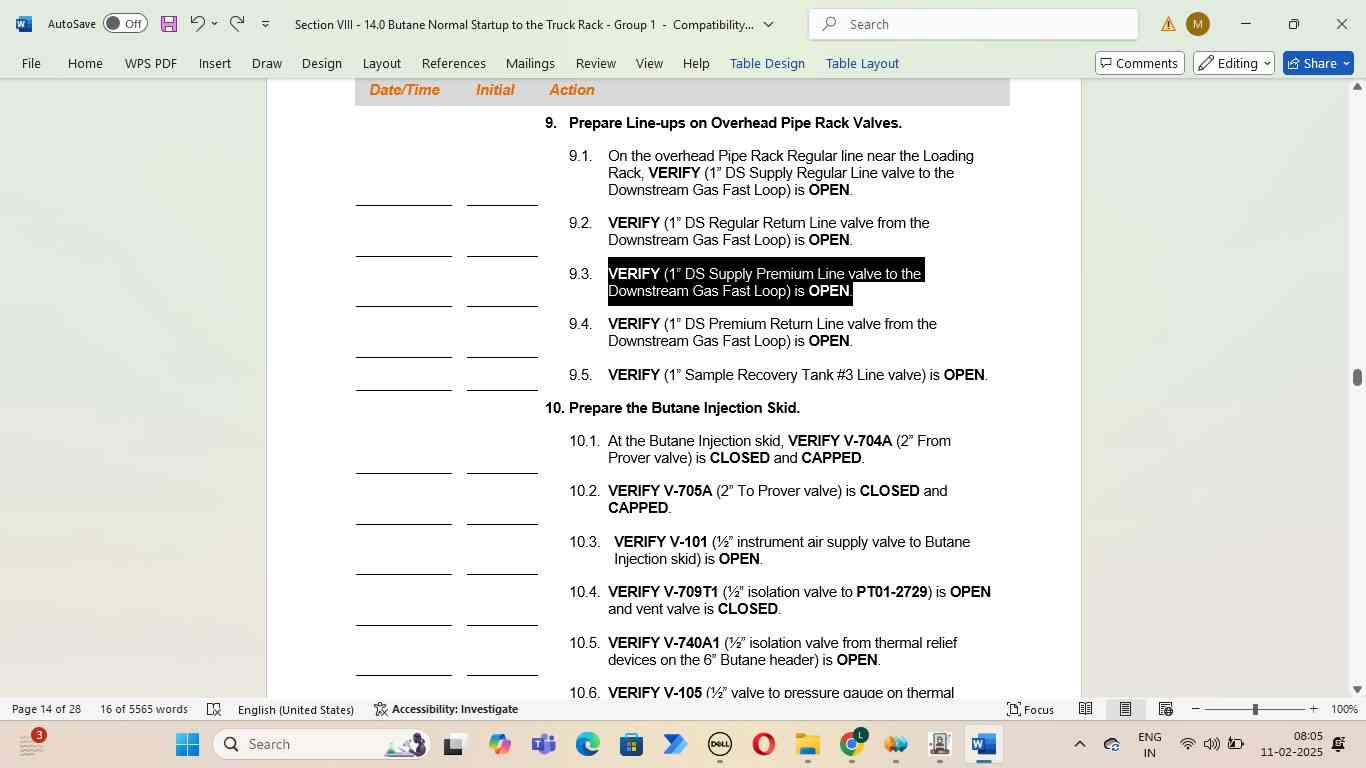This screenshot has width=1366, height=768.
Task: Switch to the Insert tab
Action: [215, 63]
